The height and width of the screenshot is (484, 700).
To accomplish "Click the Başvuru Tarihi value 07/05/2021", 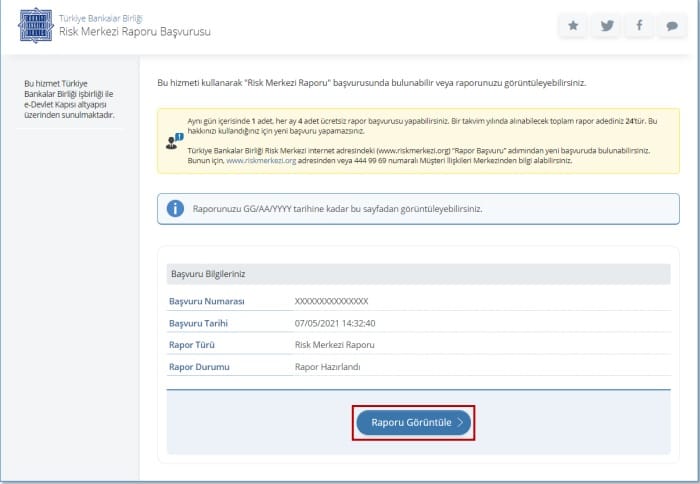I will (x=335, y=323).
